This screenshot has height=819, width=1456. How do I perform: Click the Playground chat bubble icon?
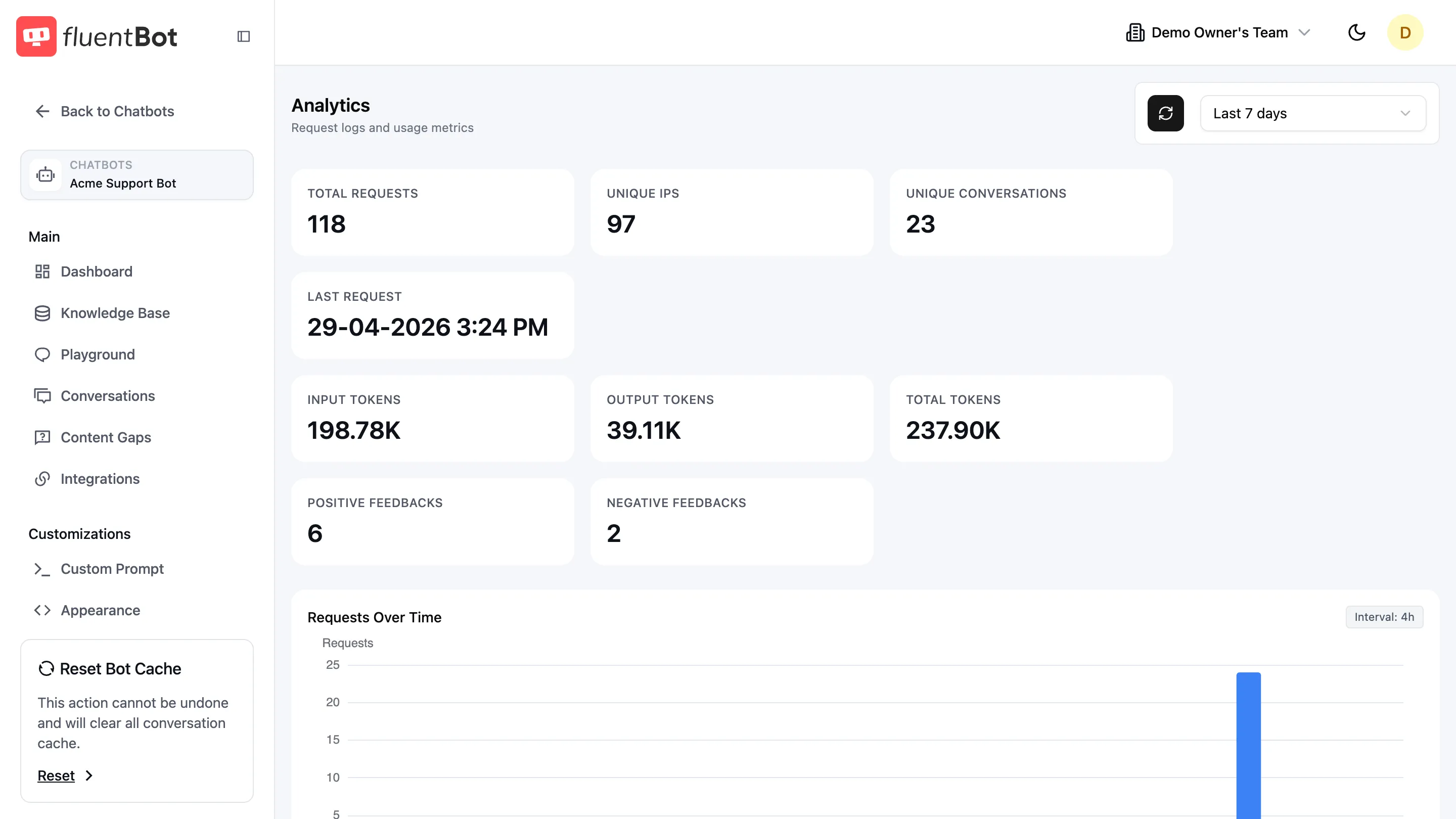click(42, 354)
